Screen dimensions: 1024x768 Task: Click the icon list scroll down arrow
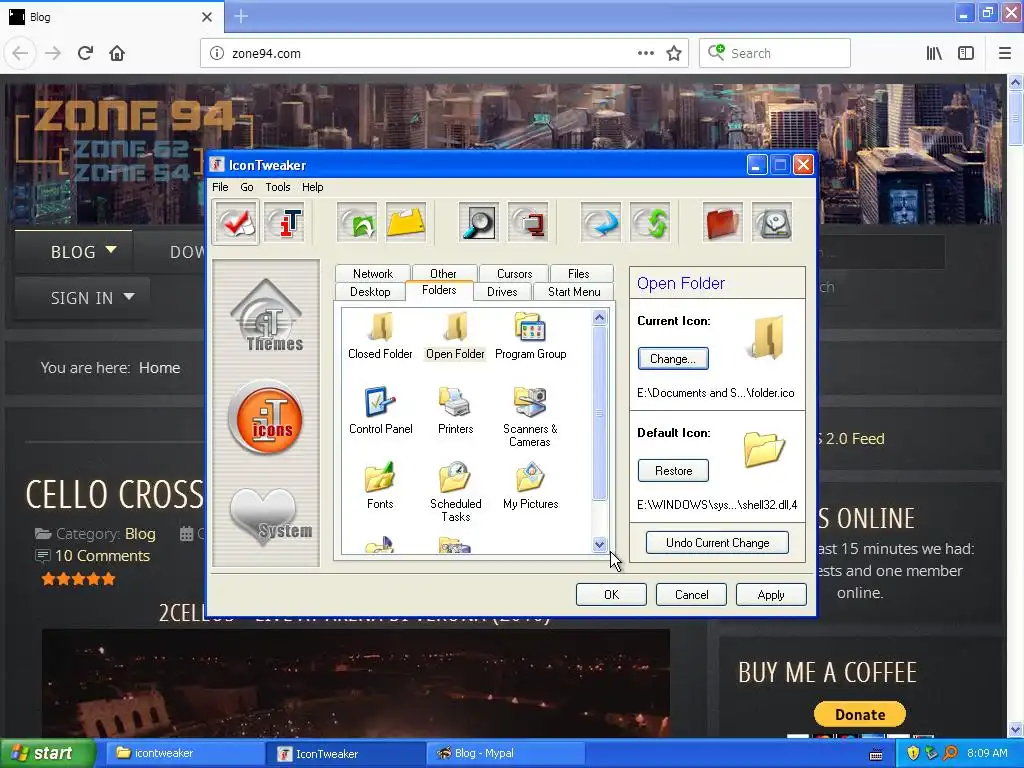click(600, 544)
